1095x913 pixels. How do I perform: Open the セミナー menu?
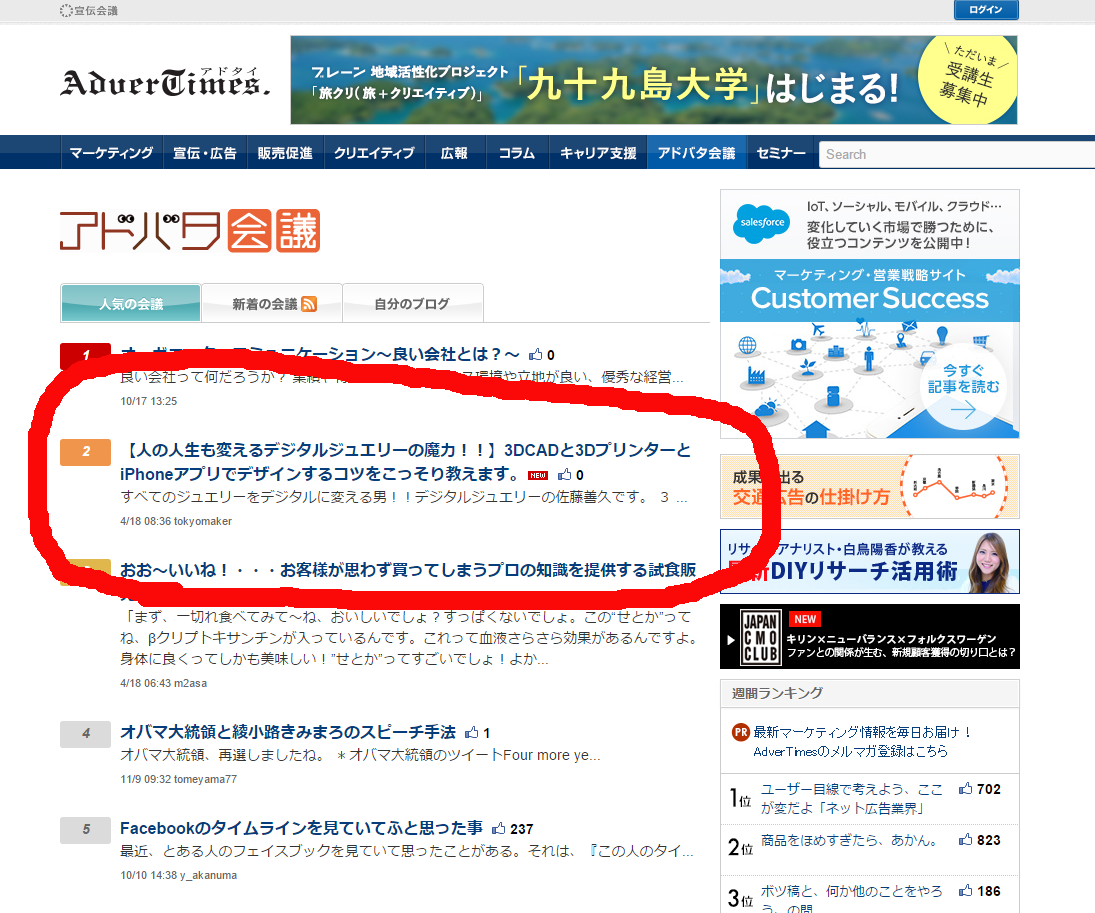point(781,153)
